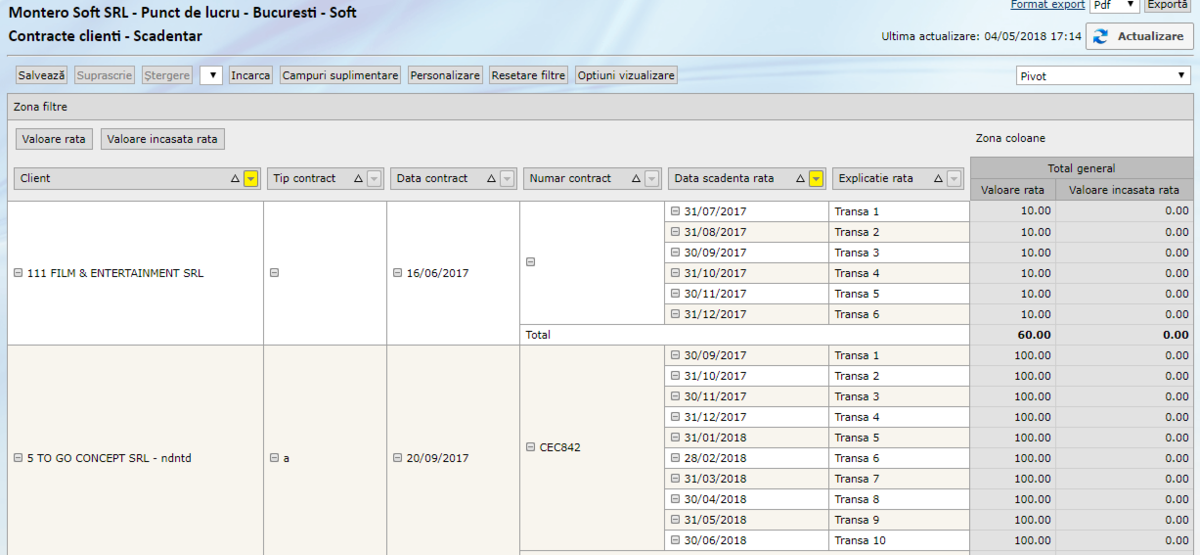Open grey filter icon on Explicatie rata
Image resolution: width=1200 pixels, height=555 pixels.
click(957, 179)
